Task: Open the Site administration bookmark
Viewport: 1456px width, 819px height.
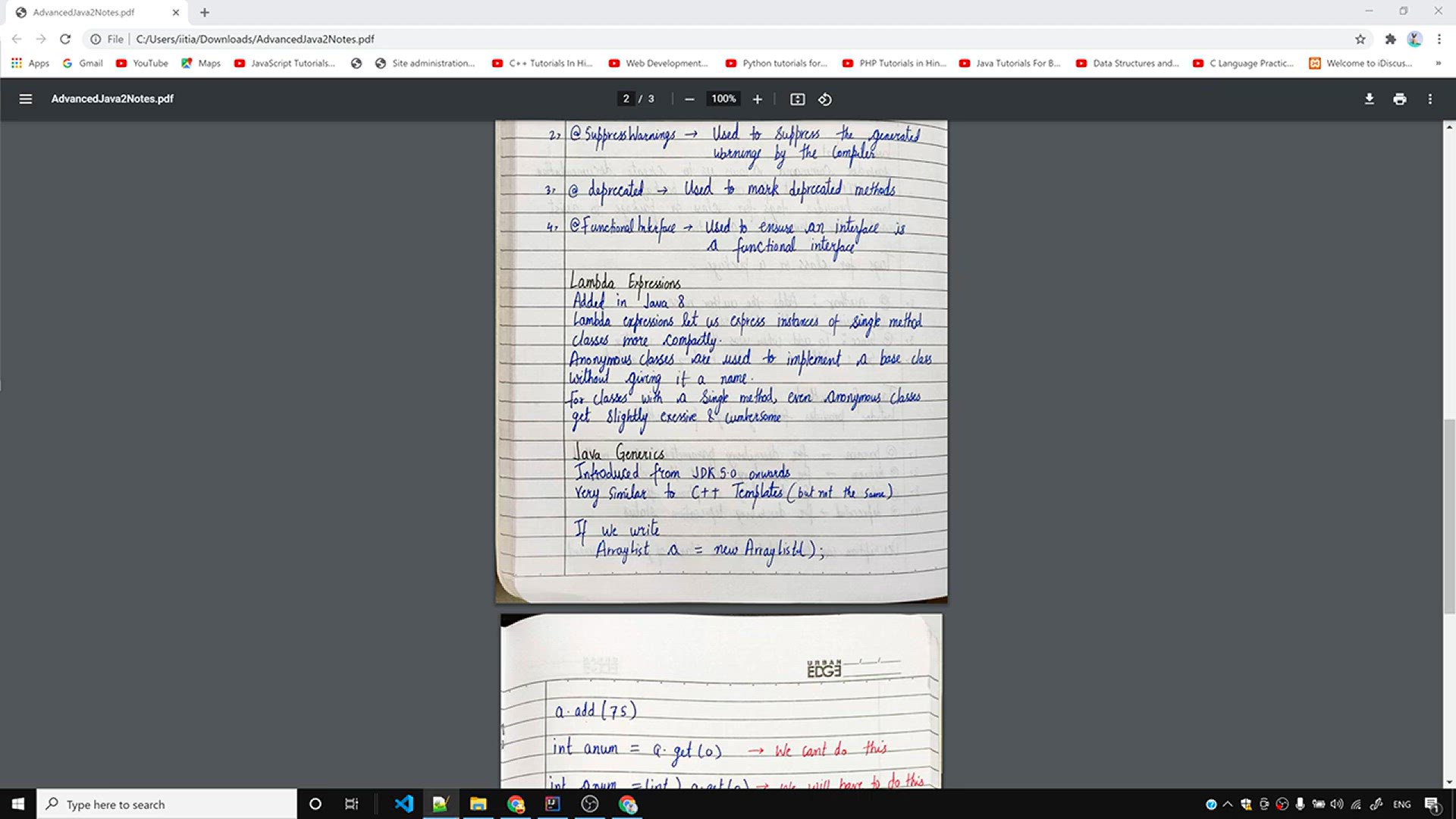Action: [425, 63]
